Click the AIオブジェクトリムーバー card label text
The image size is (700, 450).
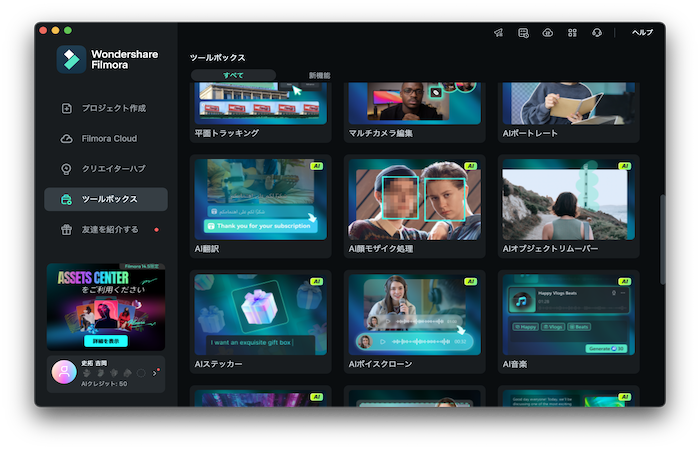[550, 249]
